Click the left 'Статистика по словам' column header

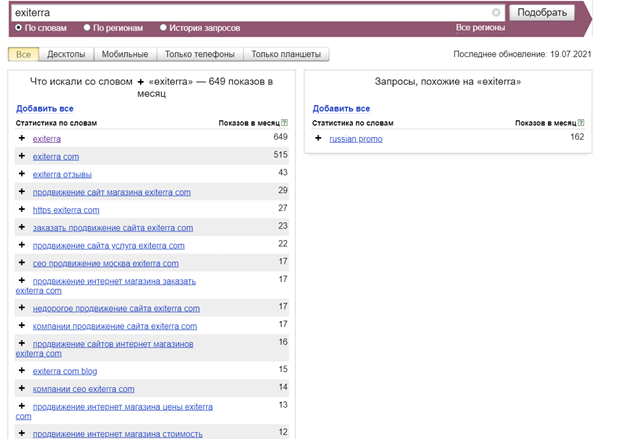click(56, 123)
